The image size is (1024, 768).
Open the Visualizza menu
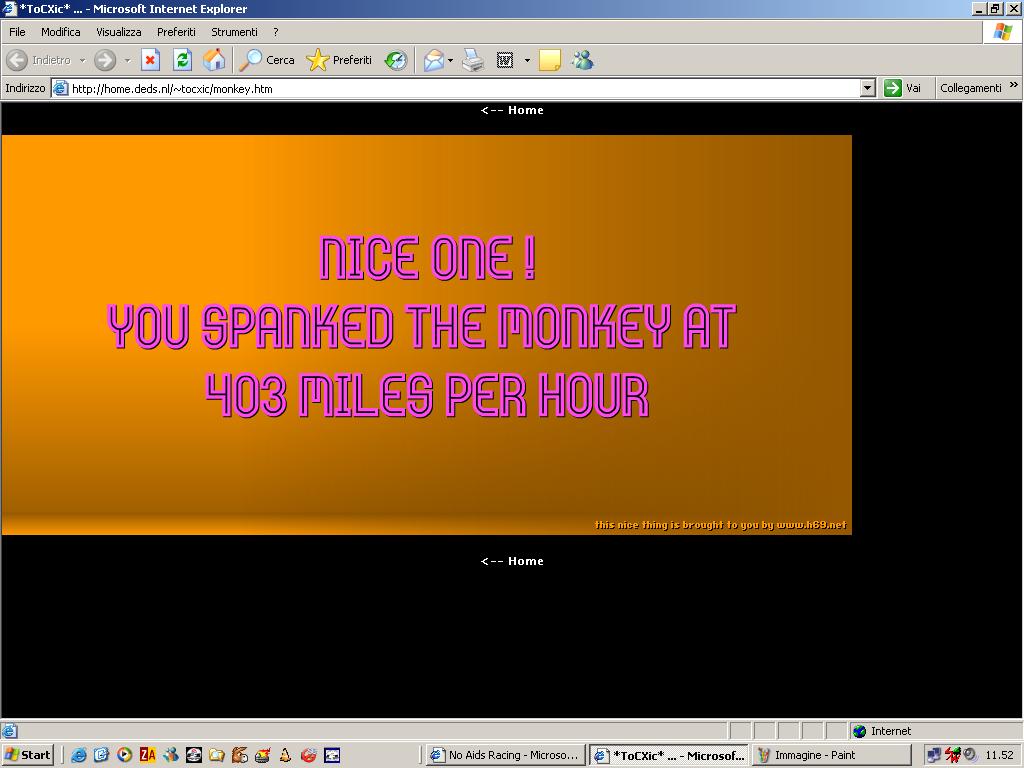click(x=118, y=32)
